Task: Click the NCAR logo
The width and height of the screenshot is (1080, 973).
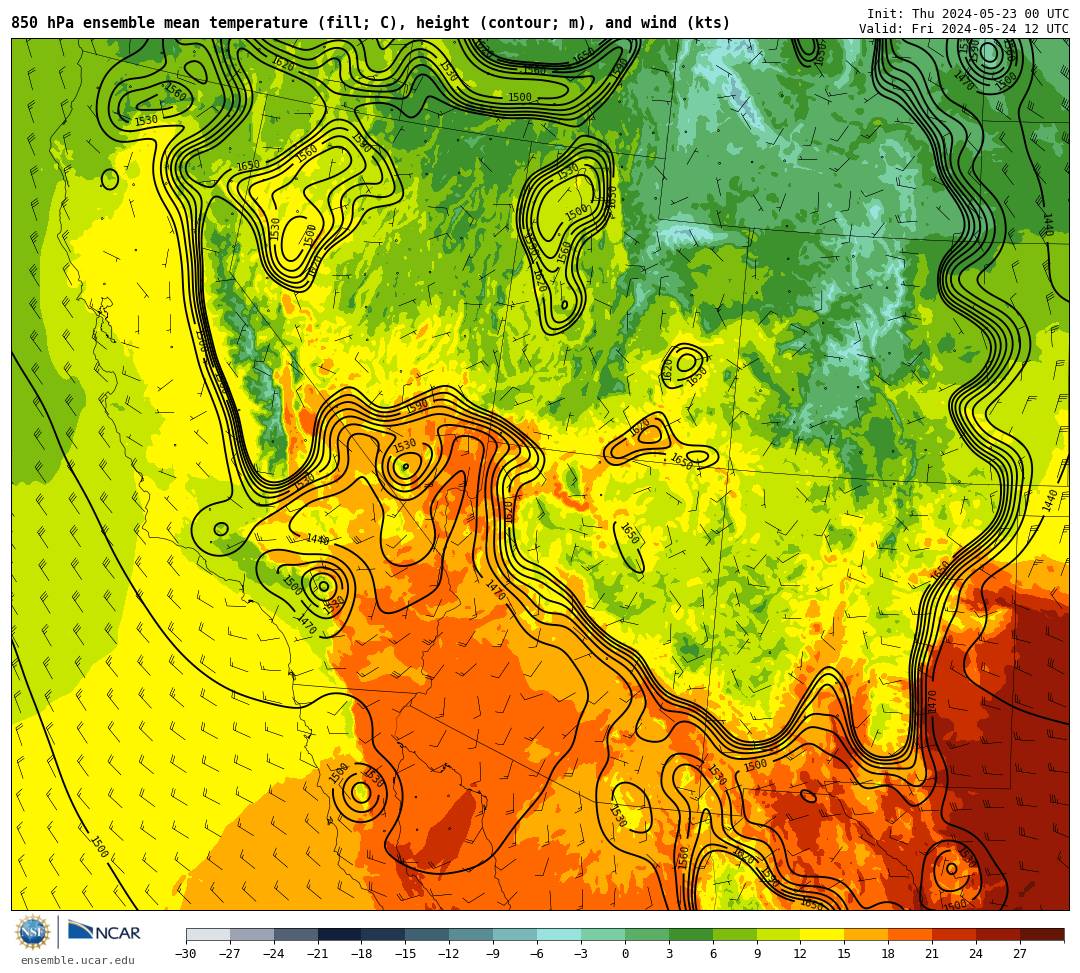Action: coord(105,932)
